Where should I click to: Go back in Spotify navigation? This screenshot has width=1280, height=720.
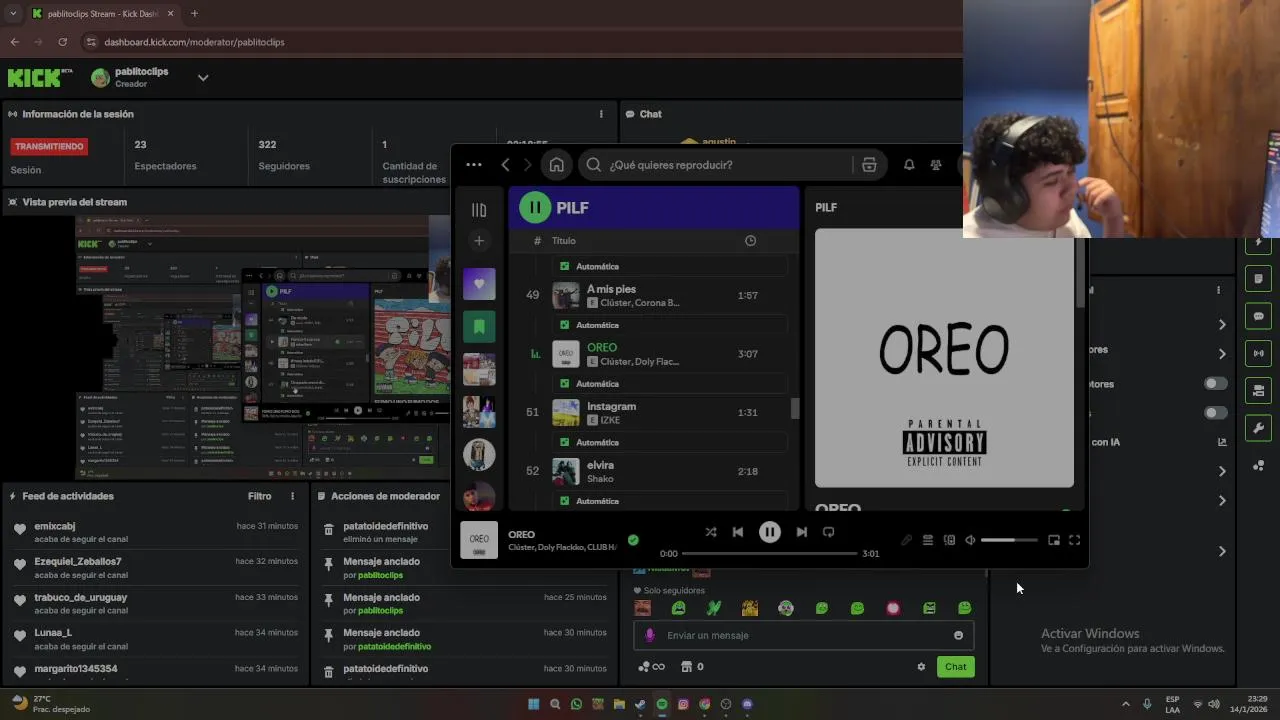click(506, 165)
